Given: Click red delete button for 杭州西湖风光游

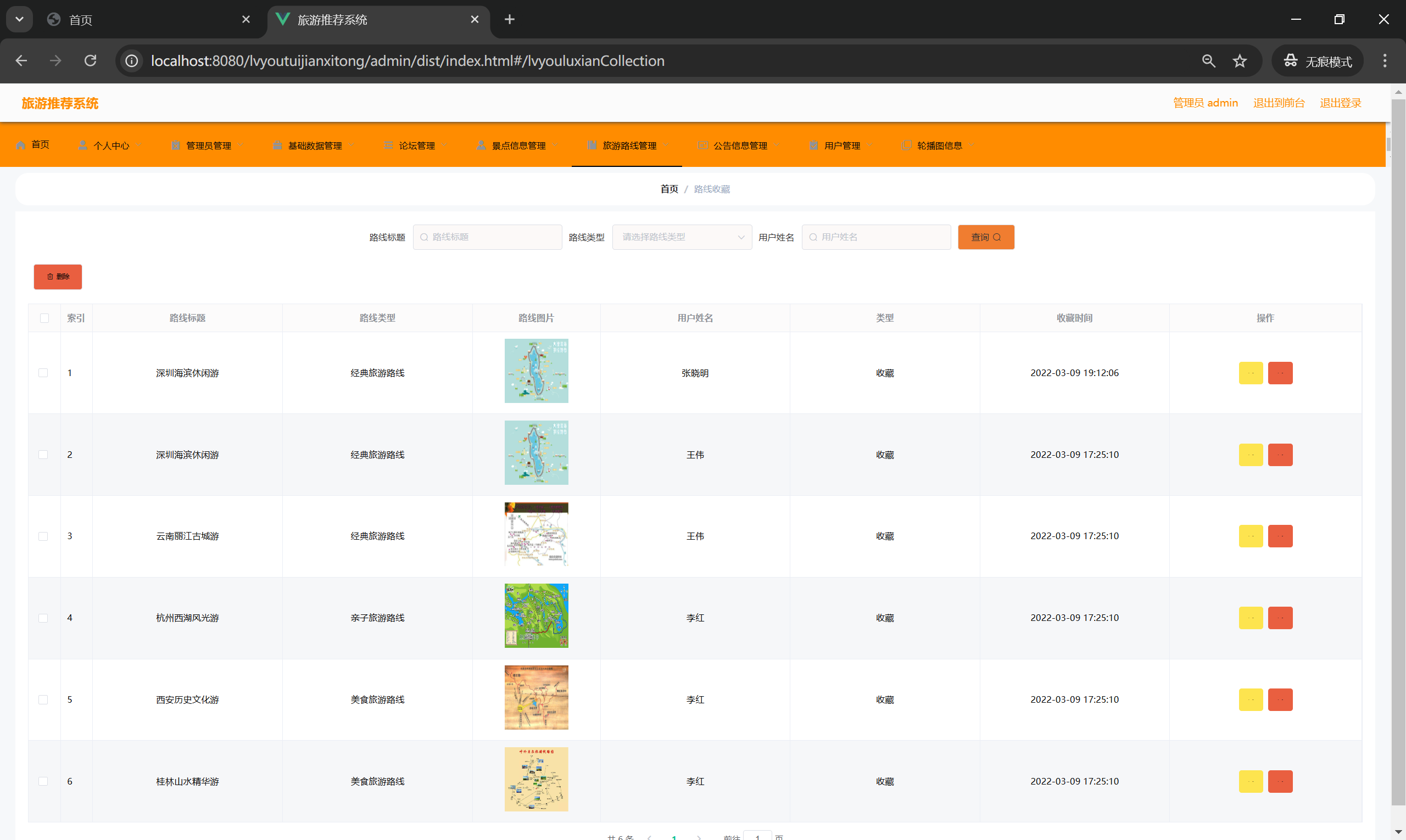Looking at the screenshot, I should [x=1280, y=618].
